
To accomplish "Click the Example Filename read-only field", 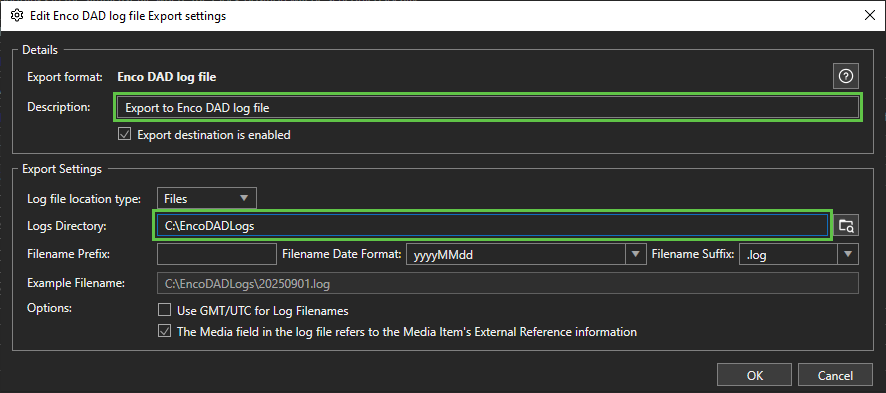I will tap(507, 283).
